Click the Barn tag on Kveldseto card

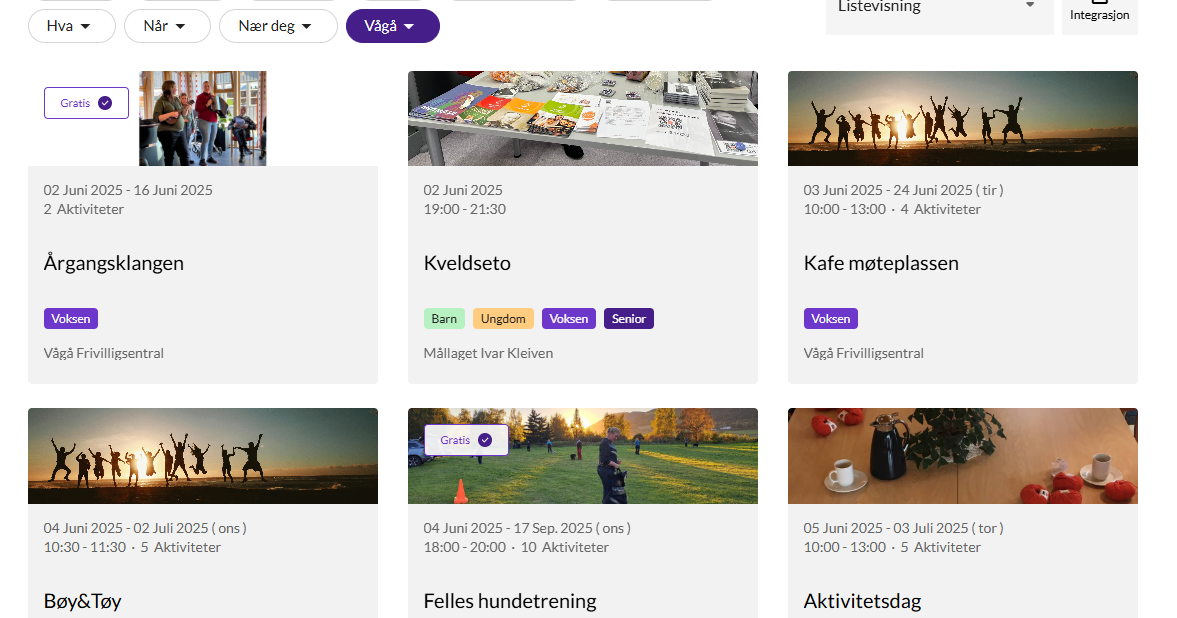[x=444, y=318]
